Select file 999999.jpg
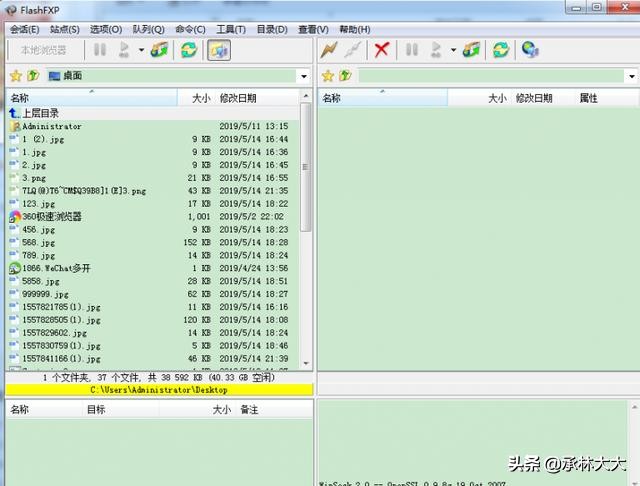 (153, 294)
